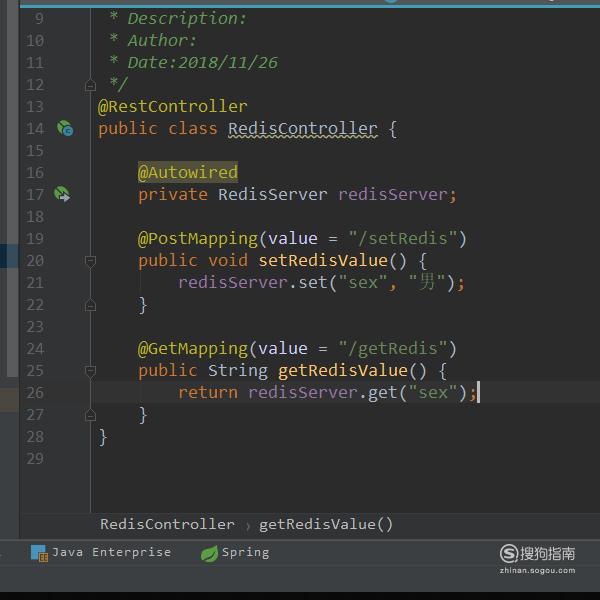Click the getRedisValue method name on line 25
The height and width of the screenshot is (600, 600).
[x=343, y=370]
